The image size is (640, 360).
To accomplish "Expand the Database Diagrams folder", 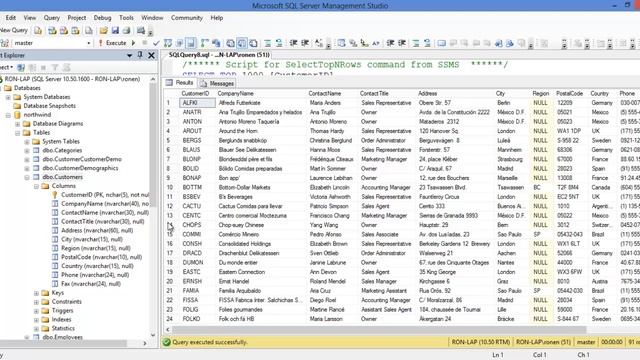I will pos(18,124).
